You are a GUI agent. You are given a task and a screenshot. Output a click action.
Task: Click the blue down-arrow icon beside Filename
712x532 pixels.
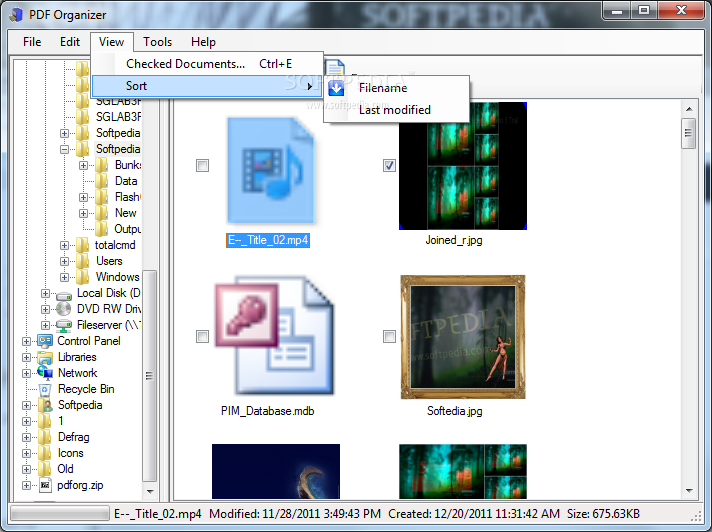tap(336, 88)
